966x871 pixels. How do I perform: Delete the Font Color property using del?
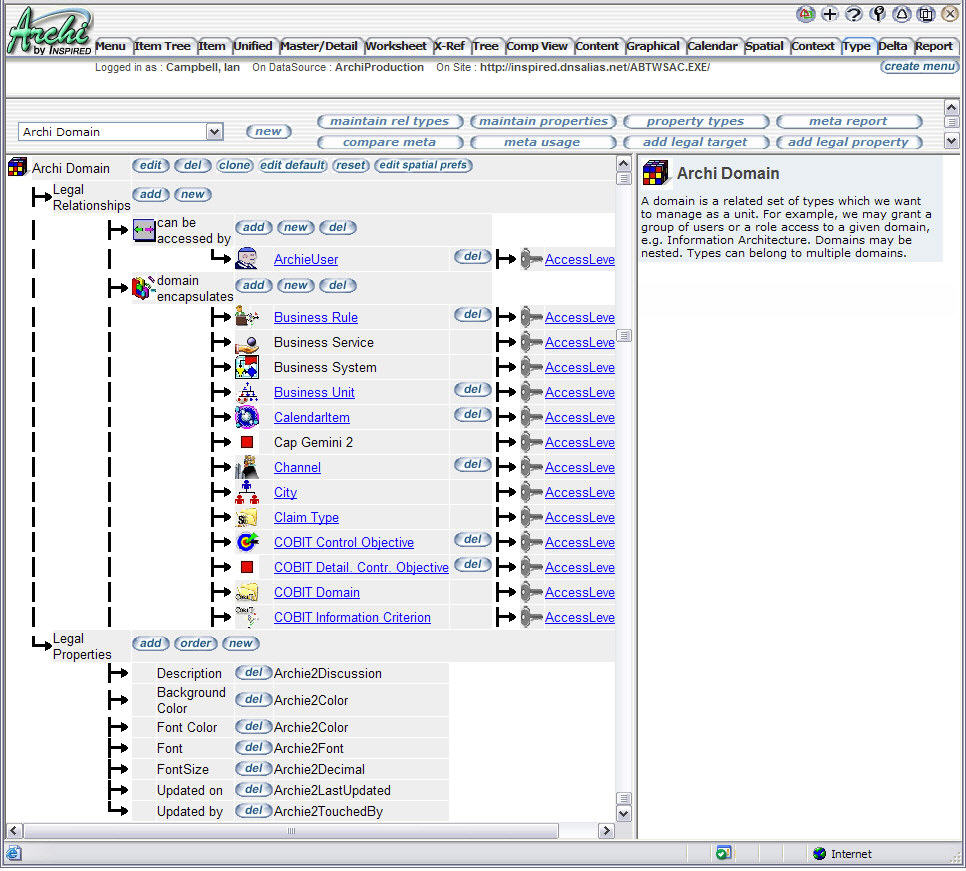tap(253, 727)
